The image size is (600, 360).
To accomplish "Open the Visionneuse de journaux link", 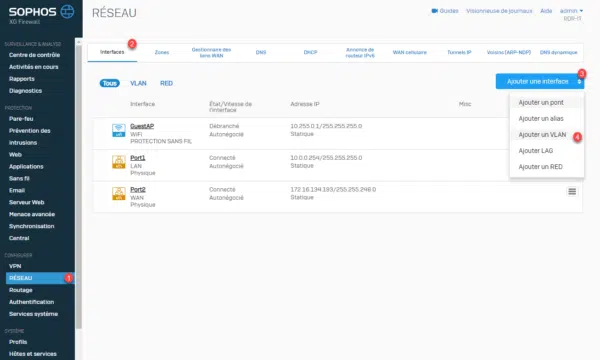I will coord(499,11).
